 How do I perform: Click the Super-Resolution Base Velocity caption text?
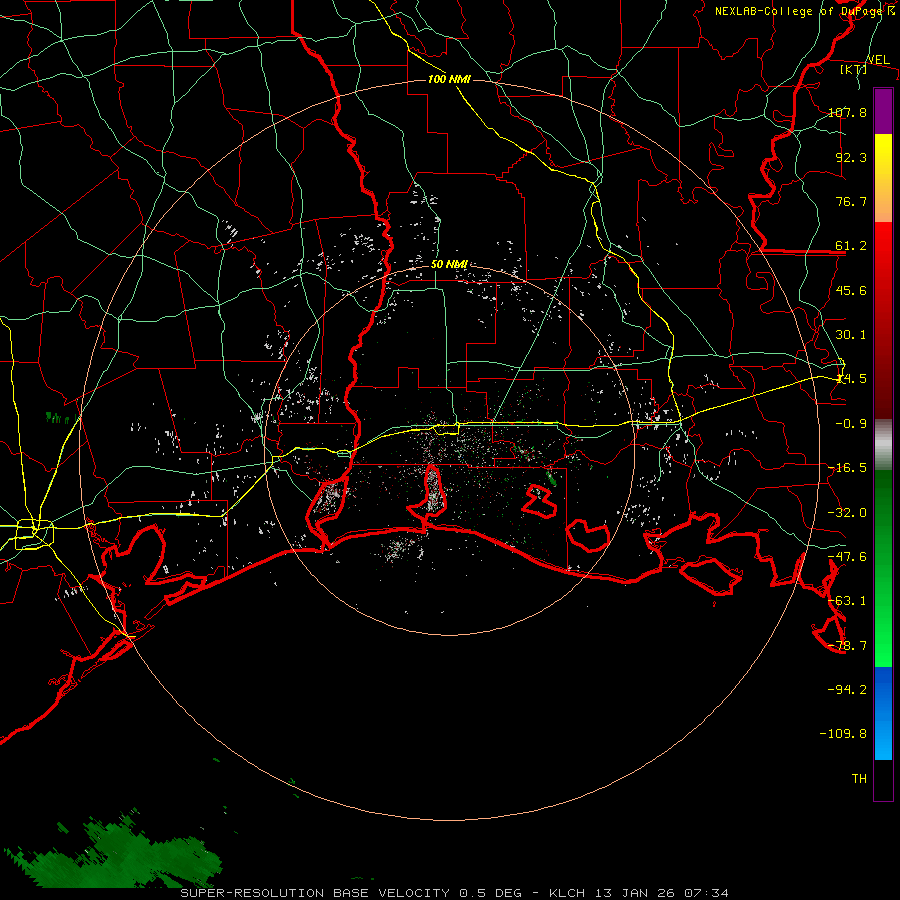click(454, 893)
